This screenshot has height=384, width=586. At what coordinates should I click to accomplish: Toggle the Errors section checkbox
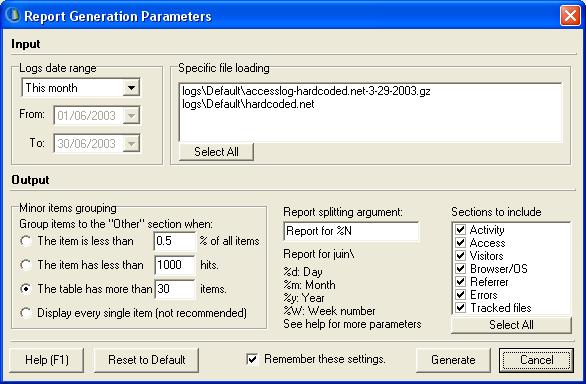(460, 295)
